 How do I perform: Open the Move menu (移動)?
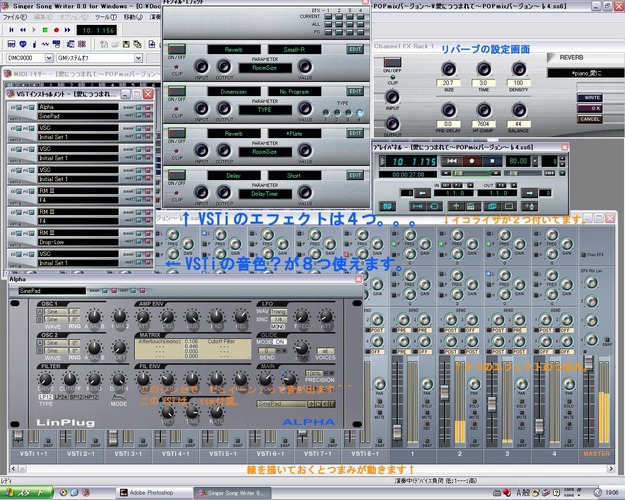133,17
